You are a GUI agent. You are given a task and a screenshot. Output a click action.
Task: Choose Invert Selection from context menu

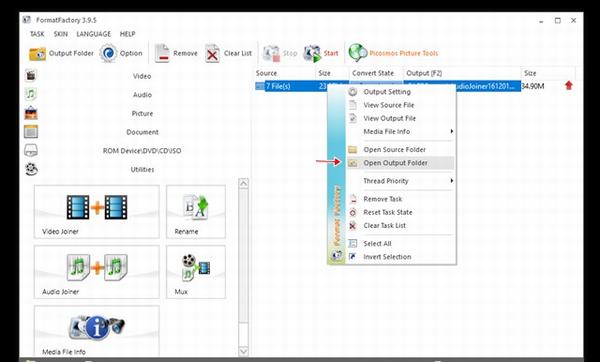401,257
